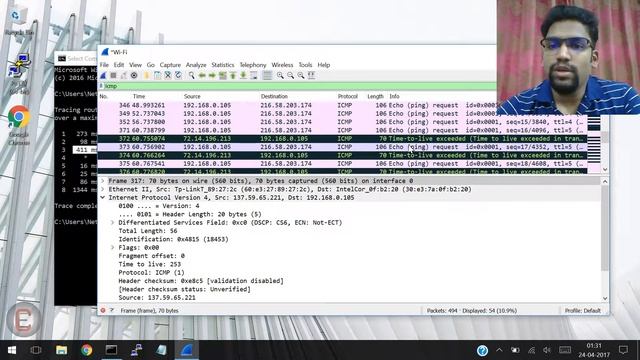Open the File menu
The image size is (640, 360).
pos(104,65)
